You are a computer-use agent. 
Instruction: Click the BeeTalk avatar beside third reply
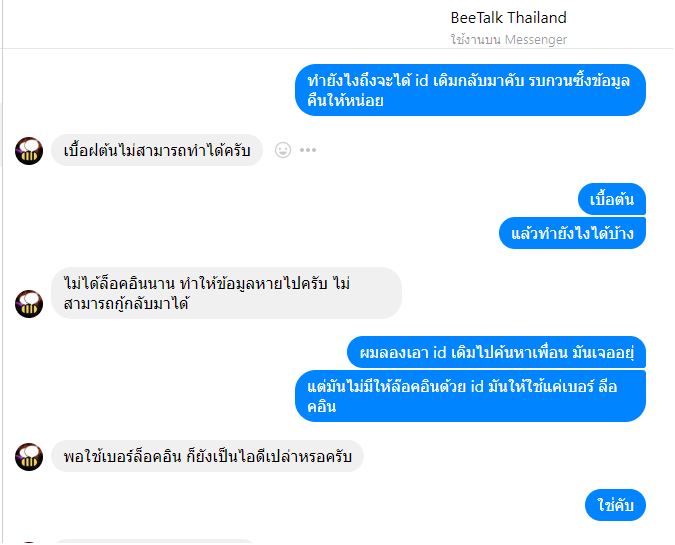point(29,457)
